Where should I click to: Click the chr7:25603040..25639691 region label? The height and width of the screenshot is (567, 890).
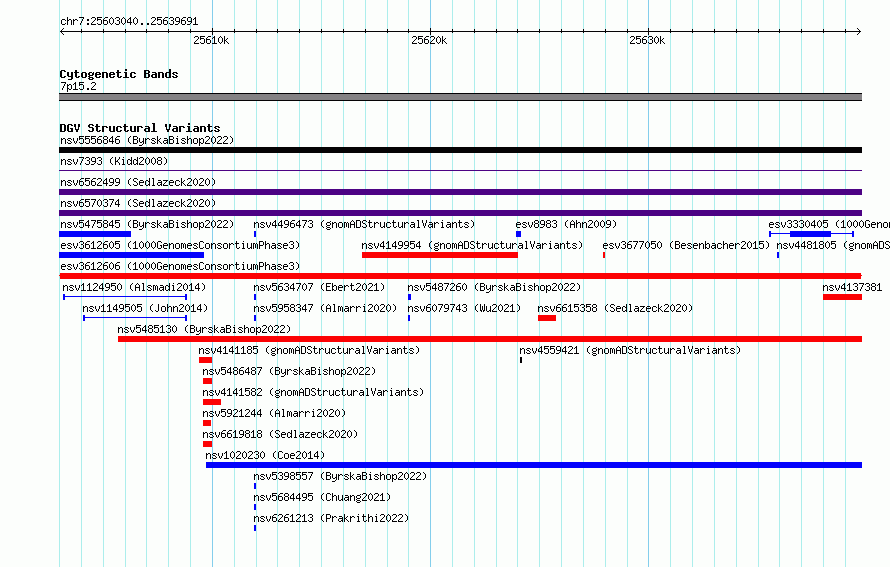(x=129, y=22)
